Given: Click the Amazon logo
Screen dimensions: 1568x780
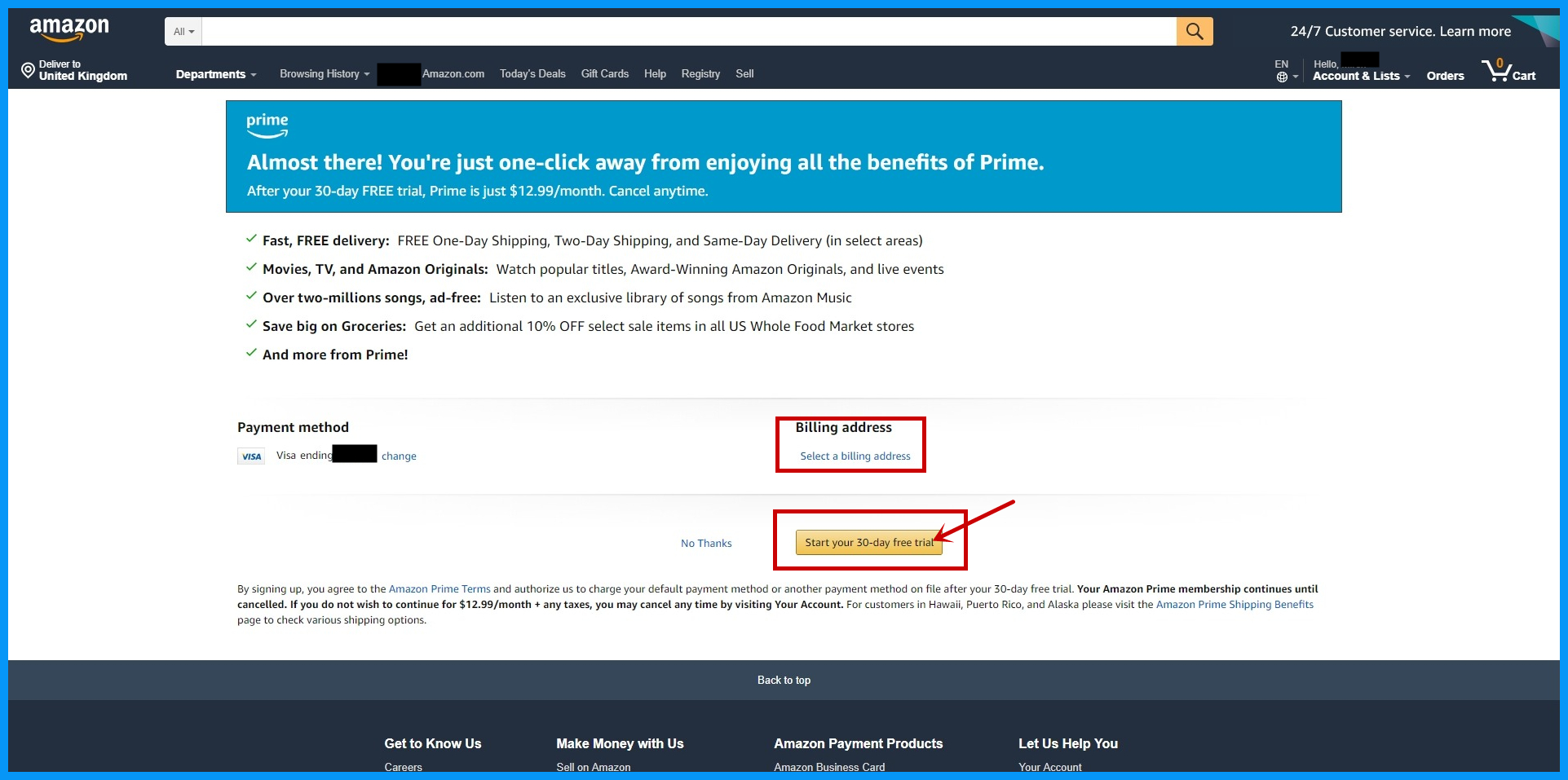Looking at the screenshot, I should coord(69,29).
